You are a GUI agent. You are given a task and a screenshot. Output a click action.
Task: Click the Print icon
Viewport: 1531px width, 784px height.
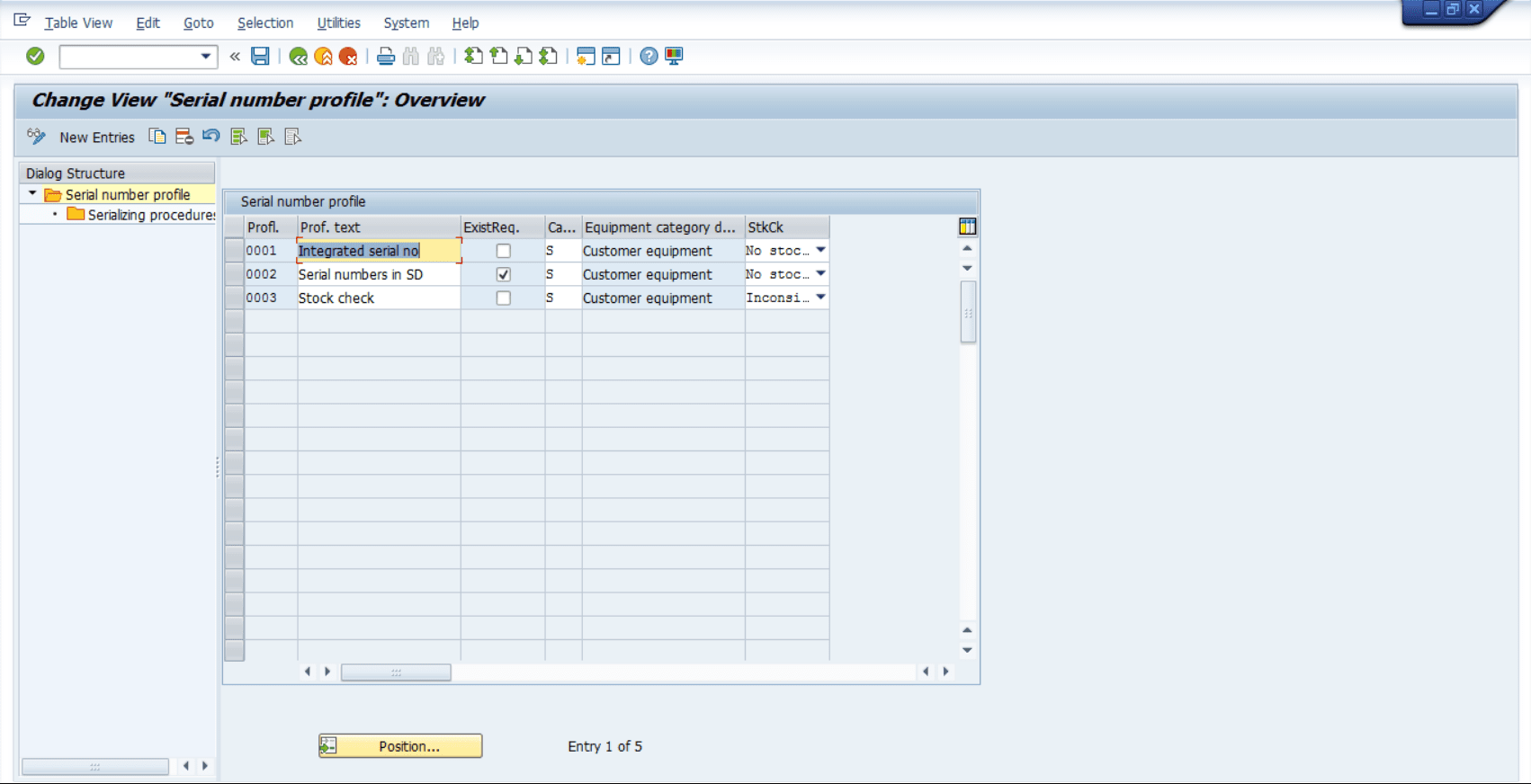click(x=386, y=57)
